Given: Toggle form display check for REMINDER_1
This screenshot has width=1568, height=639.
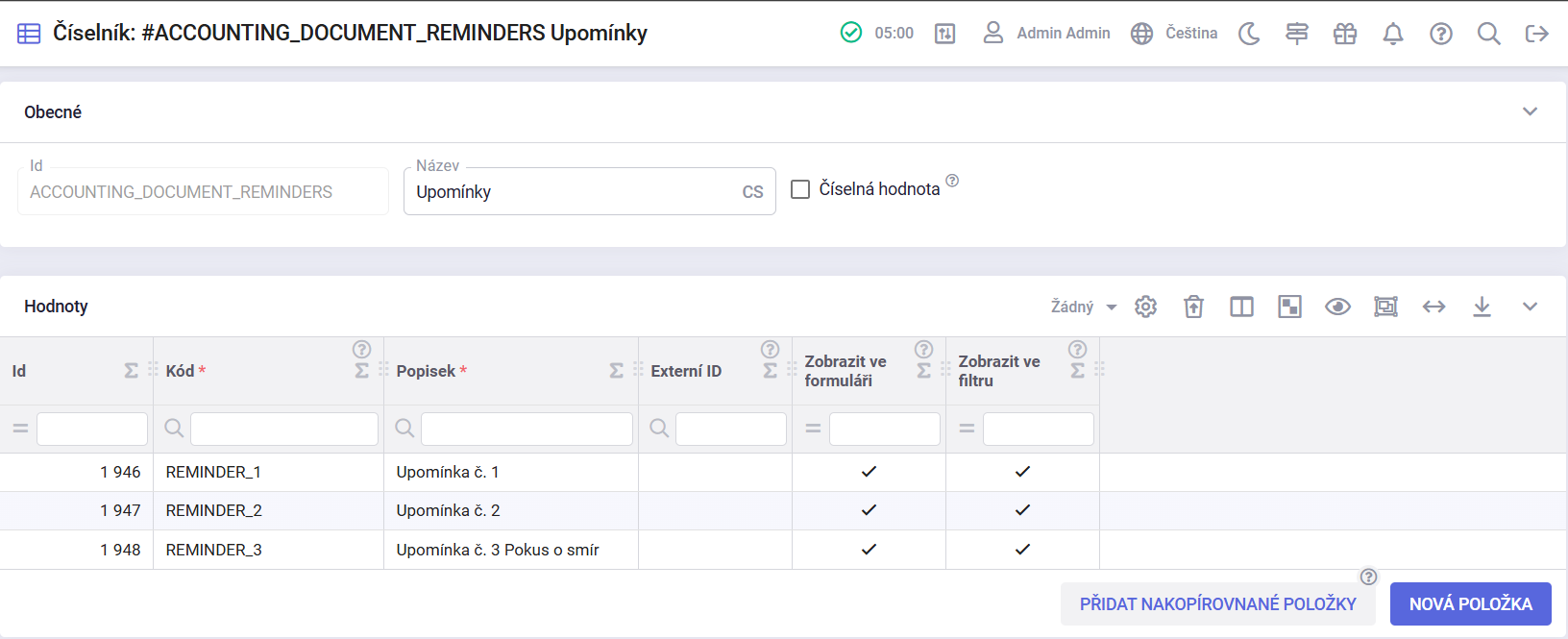Looking at the screenshot, I should (x=869, y=472).
